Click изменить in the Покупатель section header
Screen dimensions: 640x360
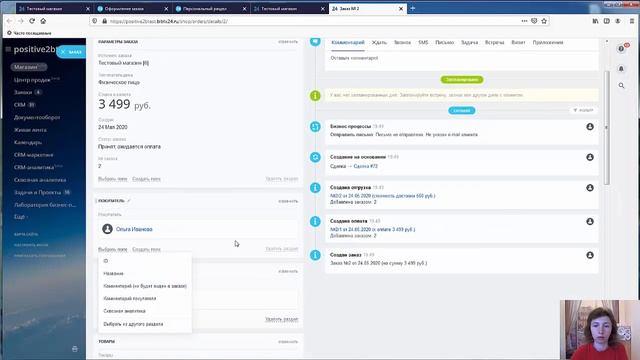click(288, 201)
